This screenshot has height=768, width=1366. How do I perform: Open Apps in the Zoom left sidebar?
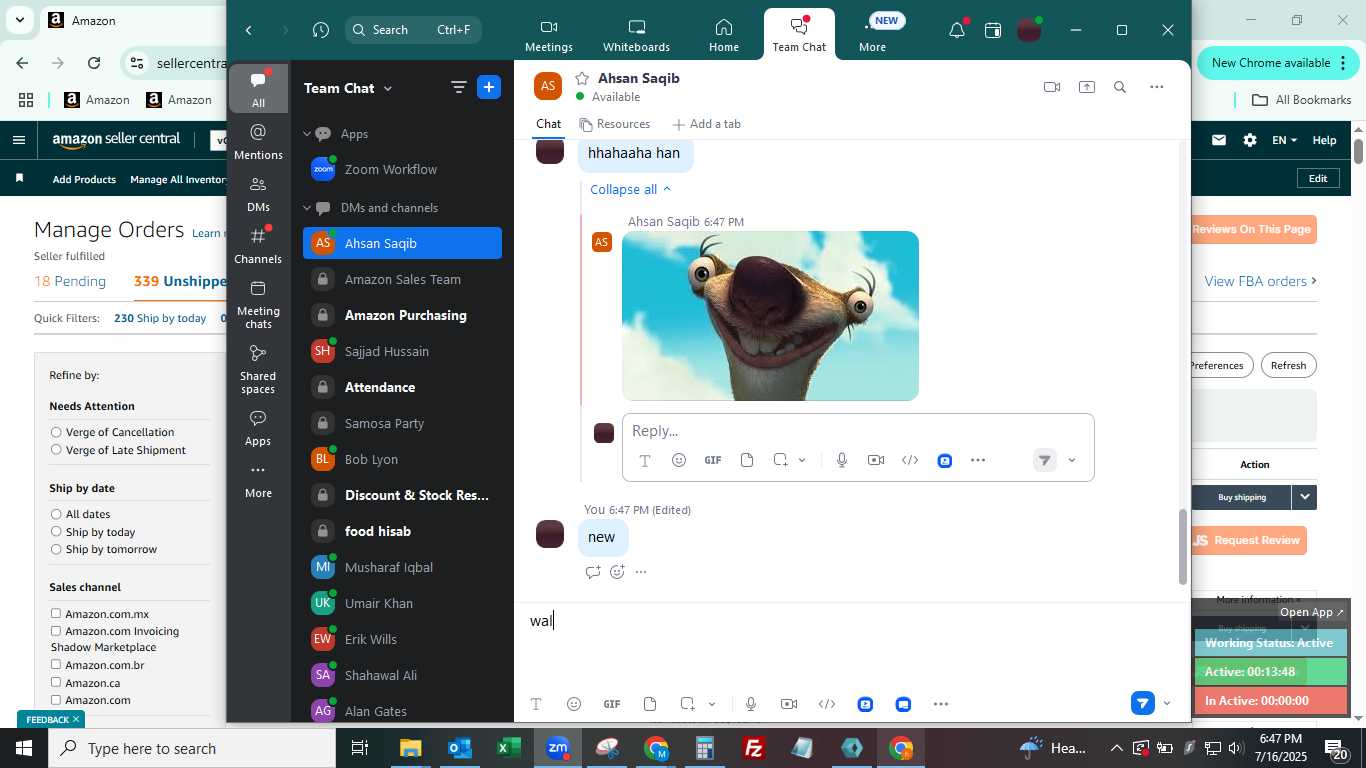pos(258,428)
